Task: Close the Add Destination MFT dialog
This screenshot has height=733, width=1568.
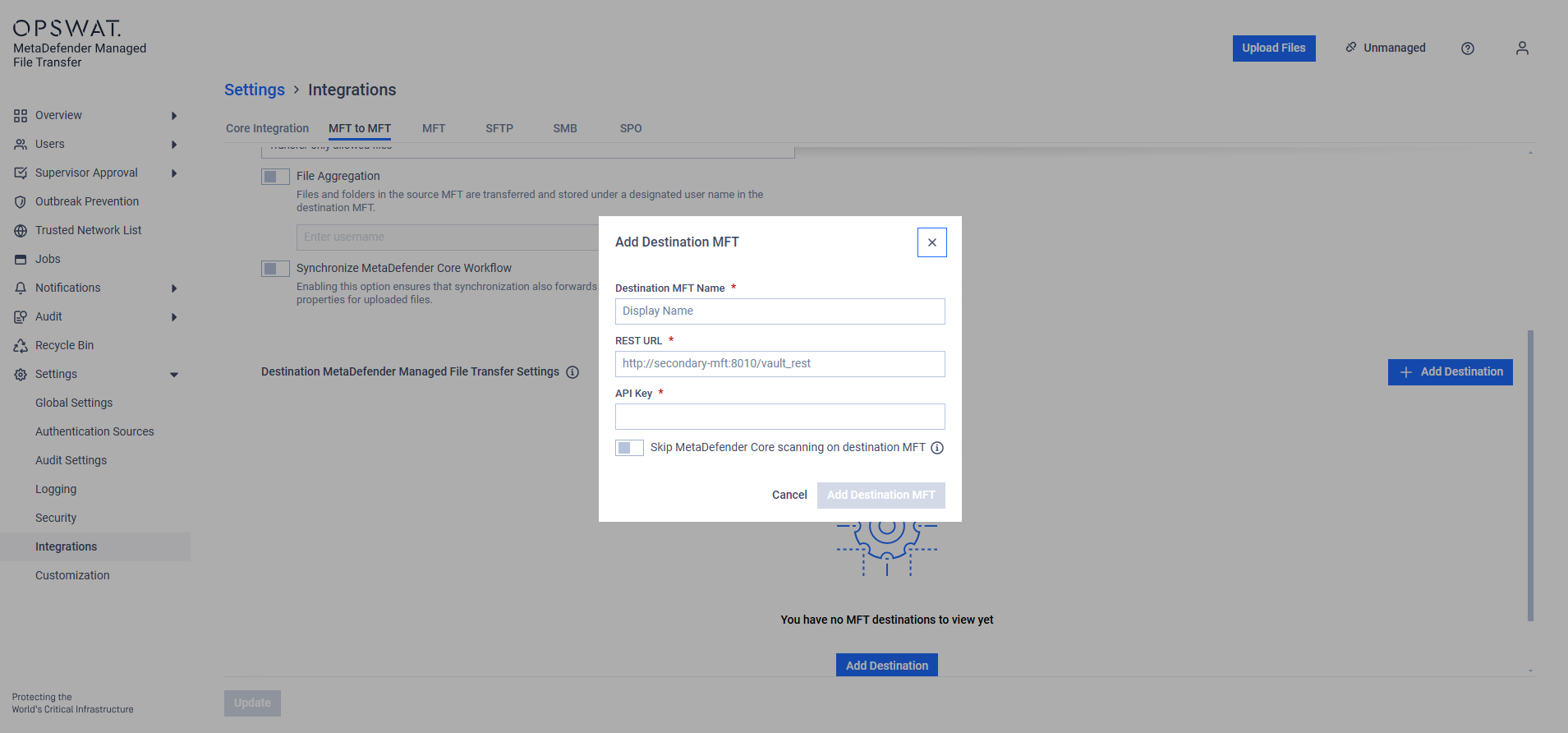Action: (x=932, y=242)
